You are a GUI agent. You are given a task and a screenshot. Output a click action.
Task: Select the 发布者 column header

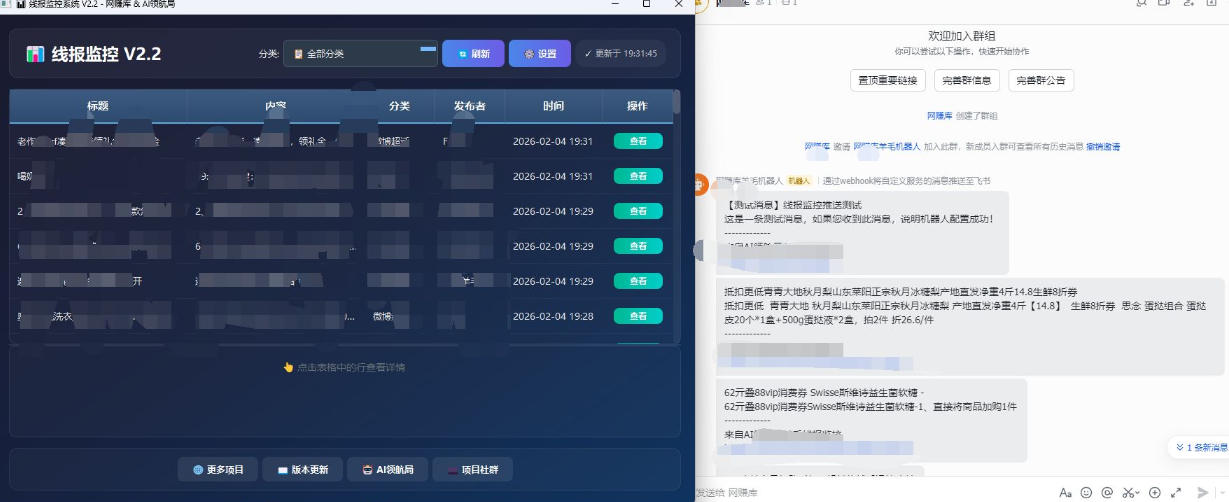coord(469,106)
